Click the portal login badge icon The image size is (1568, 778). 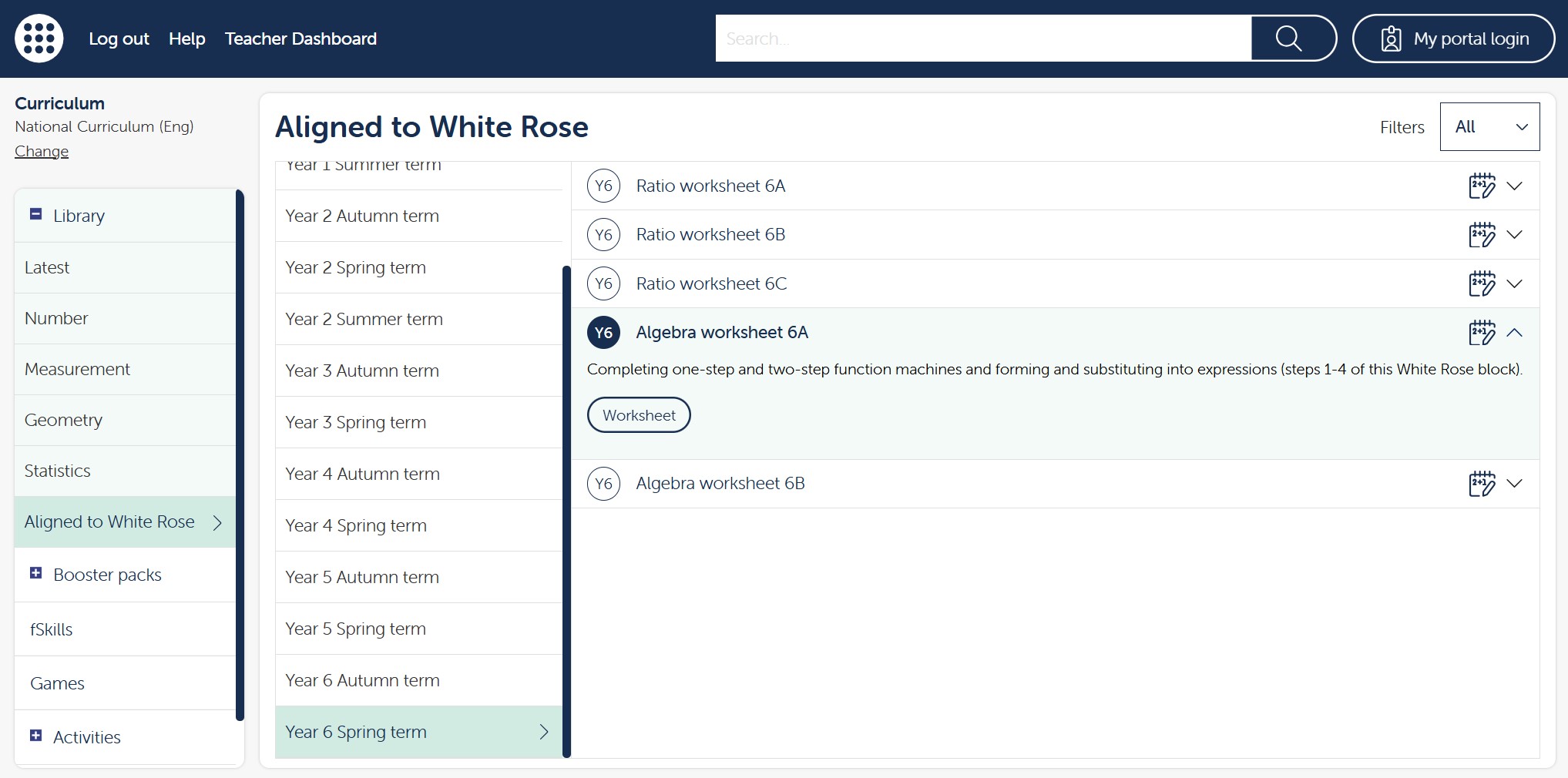point(1391,39)
